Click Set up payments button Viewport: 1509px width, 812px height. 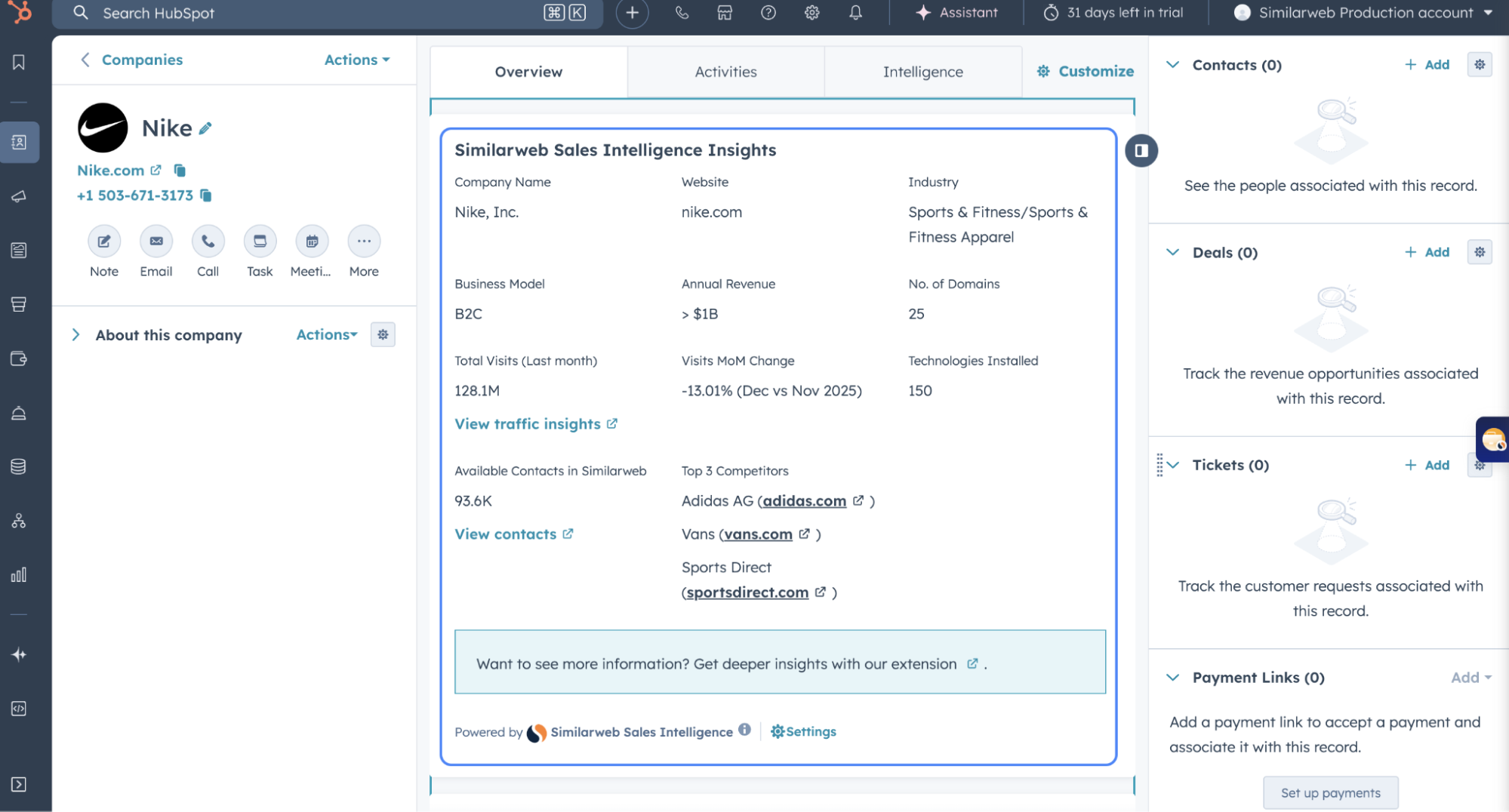(1330, 792)
